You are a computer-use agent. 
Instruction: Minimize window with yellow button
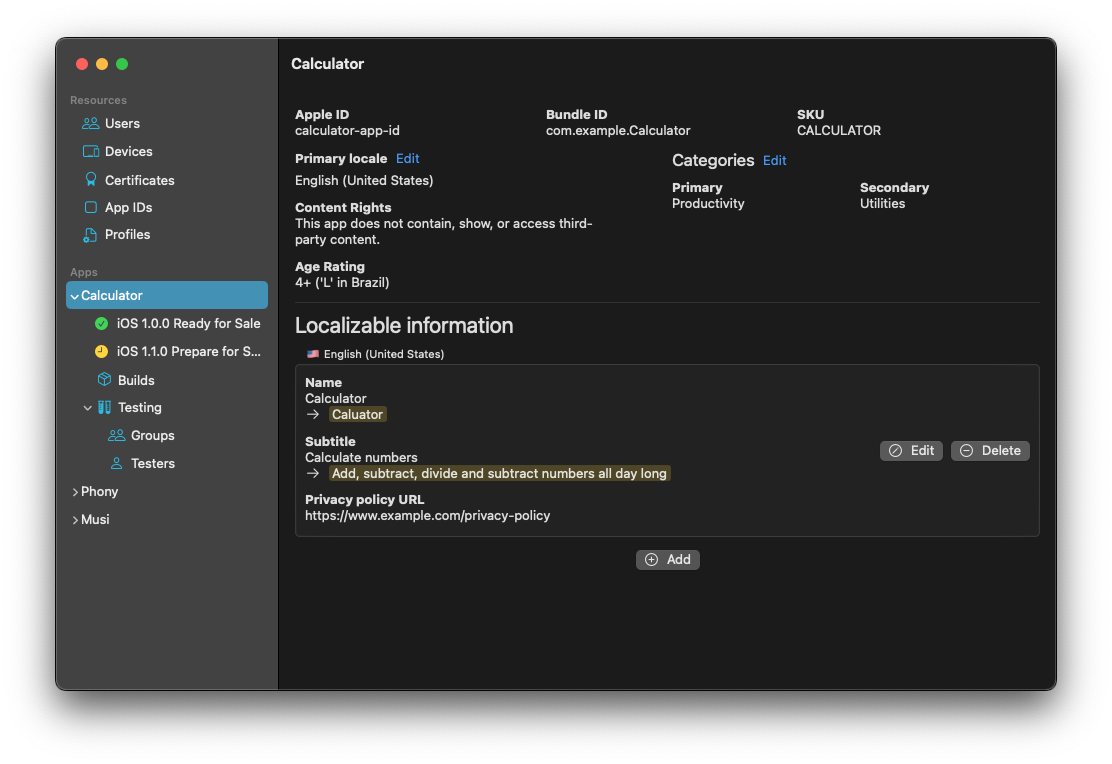[x=102, y=64]
